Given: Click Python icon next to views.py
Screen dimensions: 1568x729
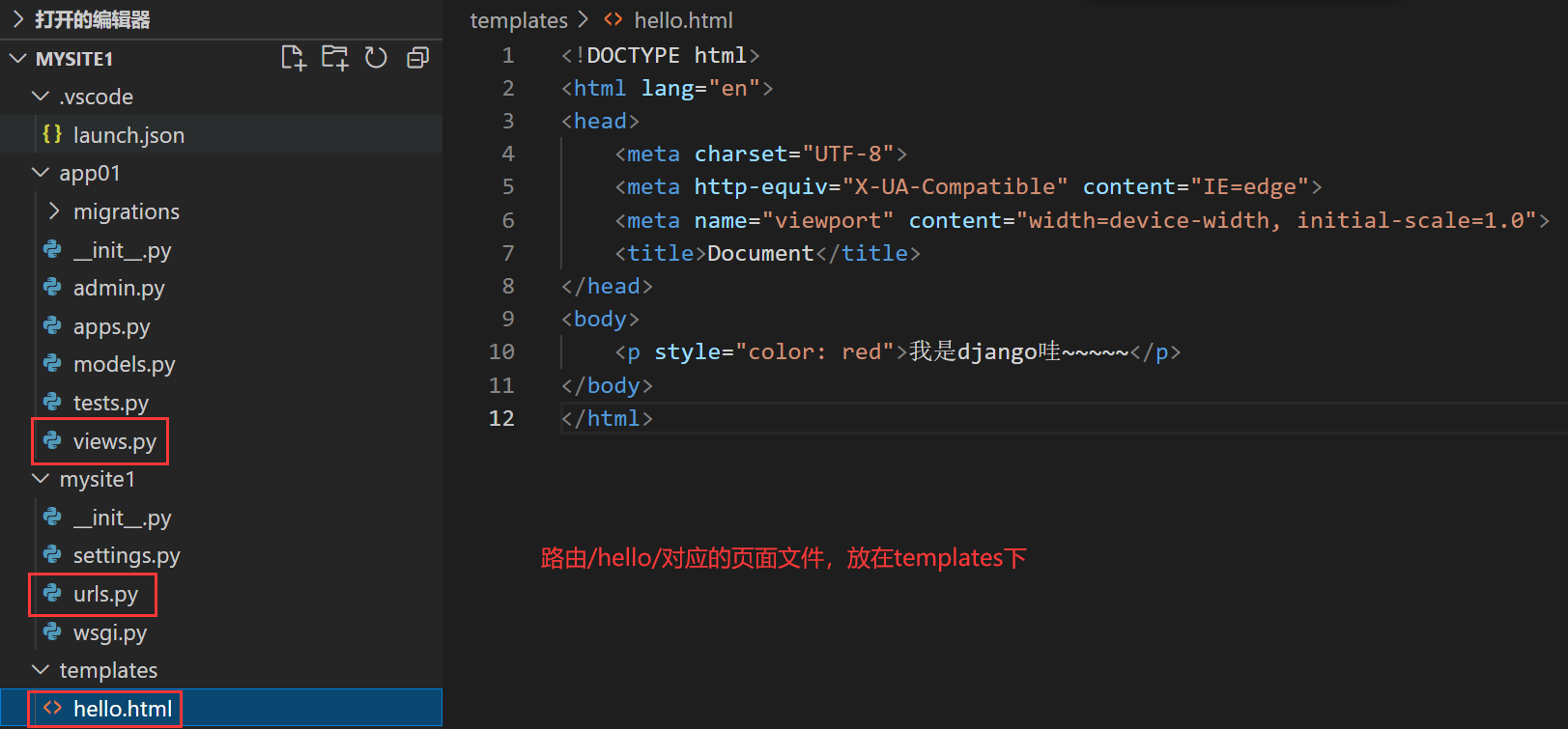Looking at the screenshot, I should pos(52,440).
